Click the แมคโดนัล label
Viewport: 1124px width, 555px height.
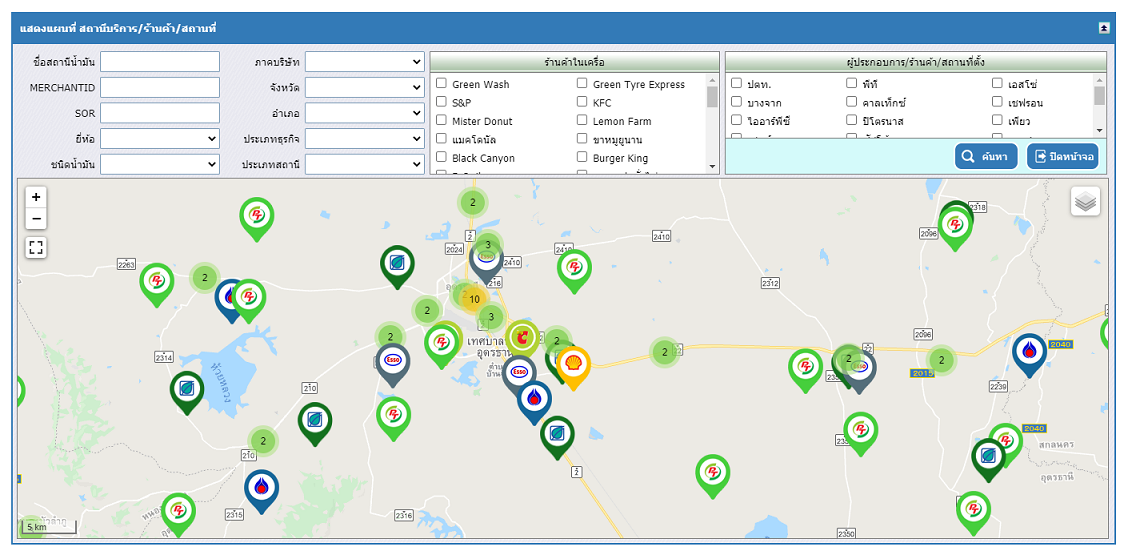[474, 139]
